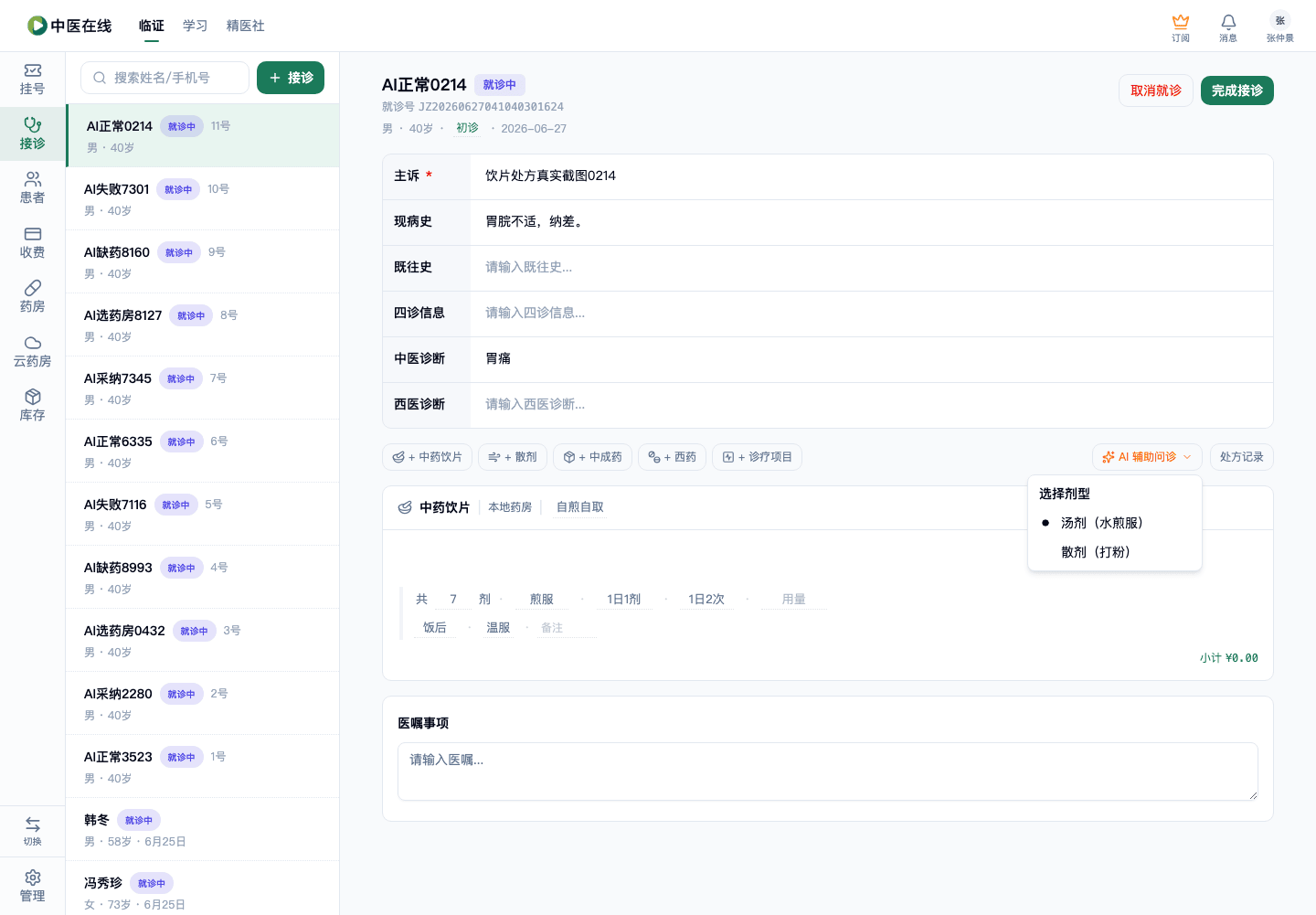1316x915 pixels.
Task: Click the 备注 remark field
Action: pyautogui.click(x=567, y=628)
